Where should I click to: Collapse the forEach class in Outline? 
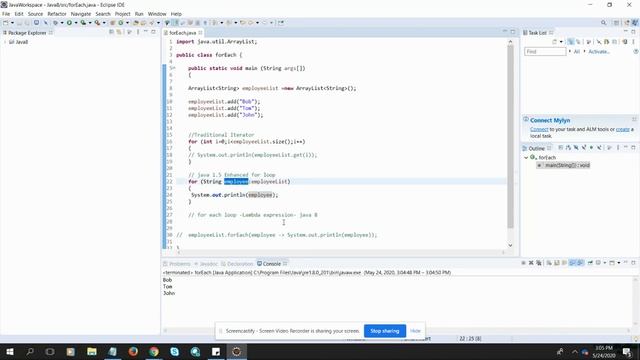(x=526, y=158)
